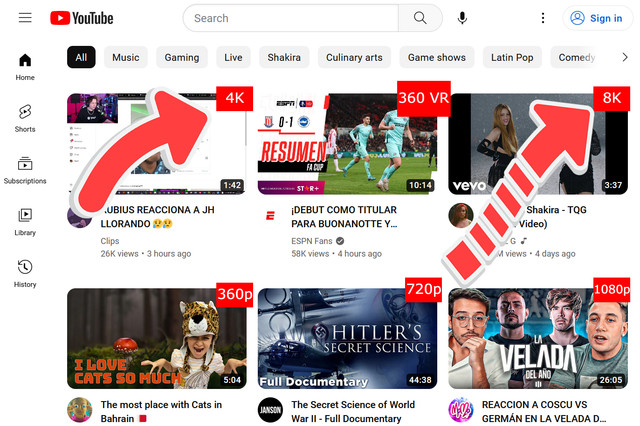
Task: Open the cat channel avatar for the Bahrain video
Action: pos(80,410)
